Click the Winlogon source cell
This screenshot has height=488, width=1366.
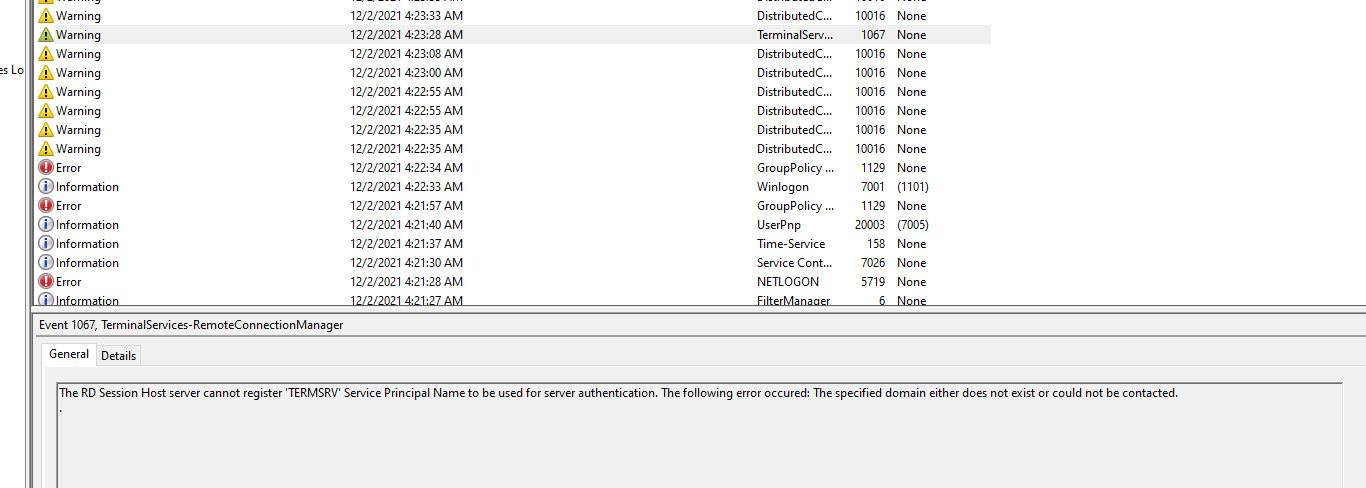coord(782,187)
